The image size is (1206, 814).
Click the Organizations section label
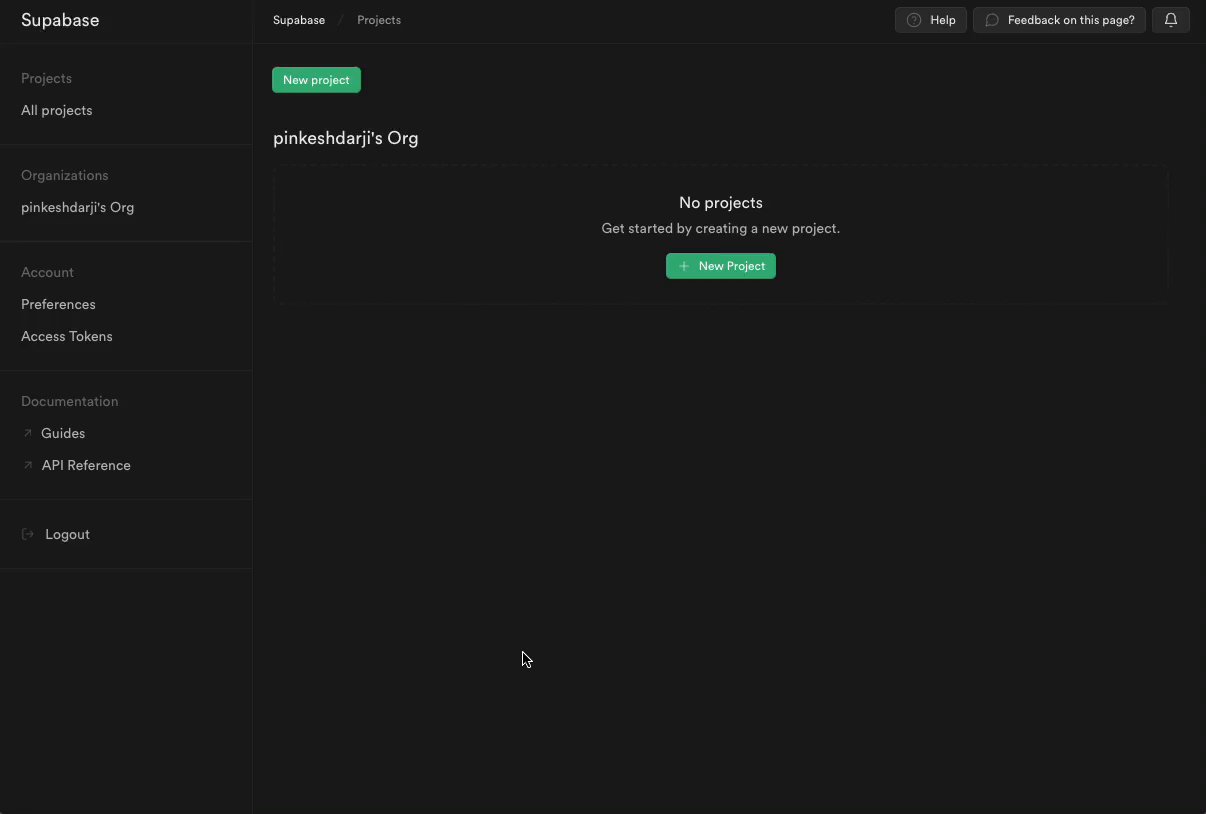65,175
